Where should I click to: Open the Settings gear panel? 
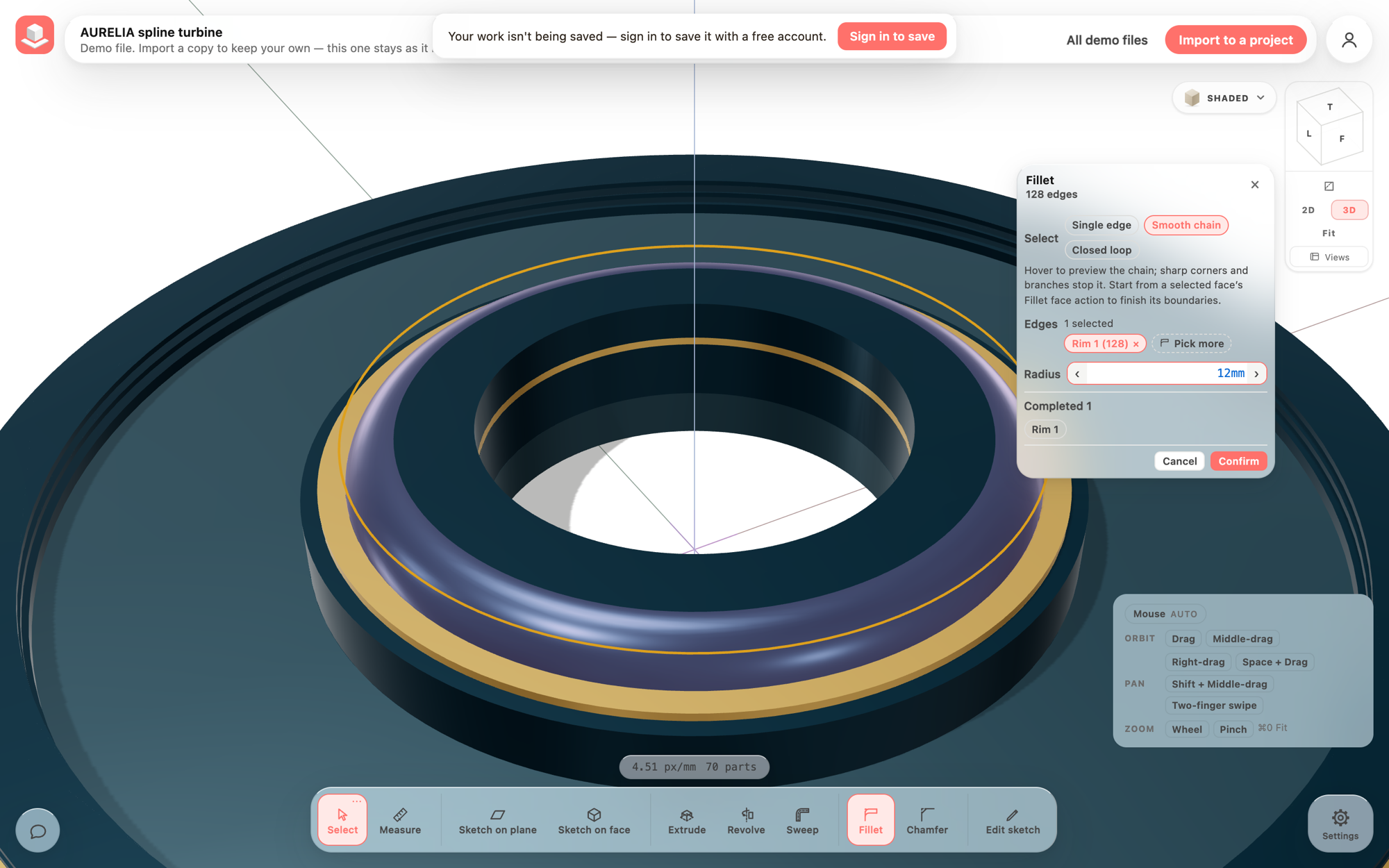click(x=1340, y=824)
